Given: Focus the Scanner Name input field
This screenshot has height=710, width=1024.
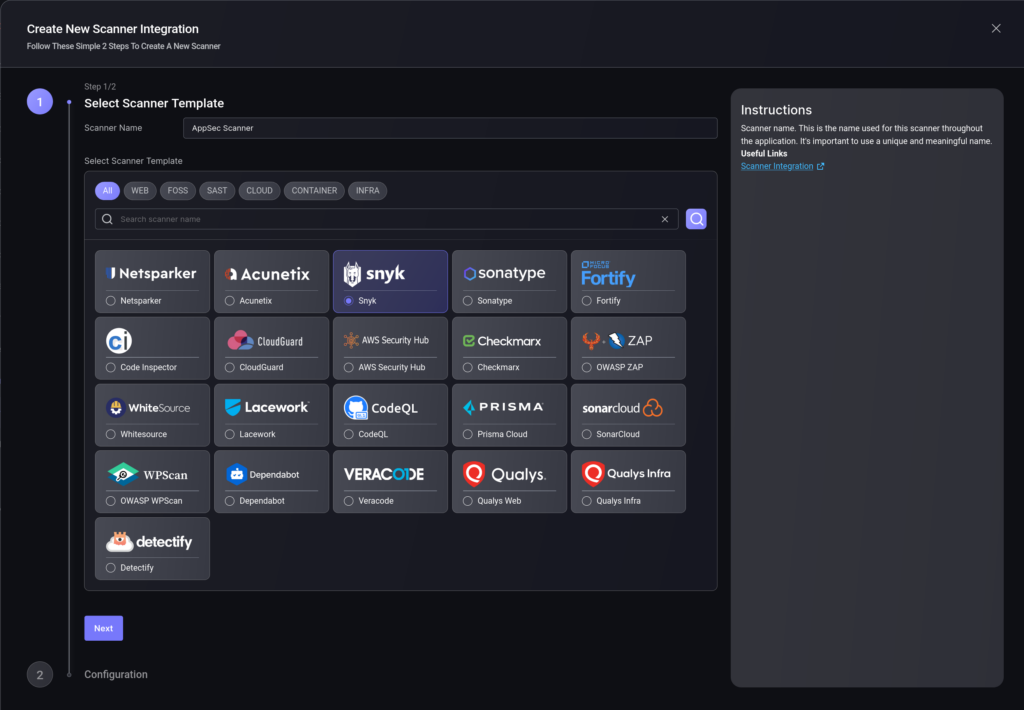Looking at the screenshot, I should point(450,128).
